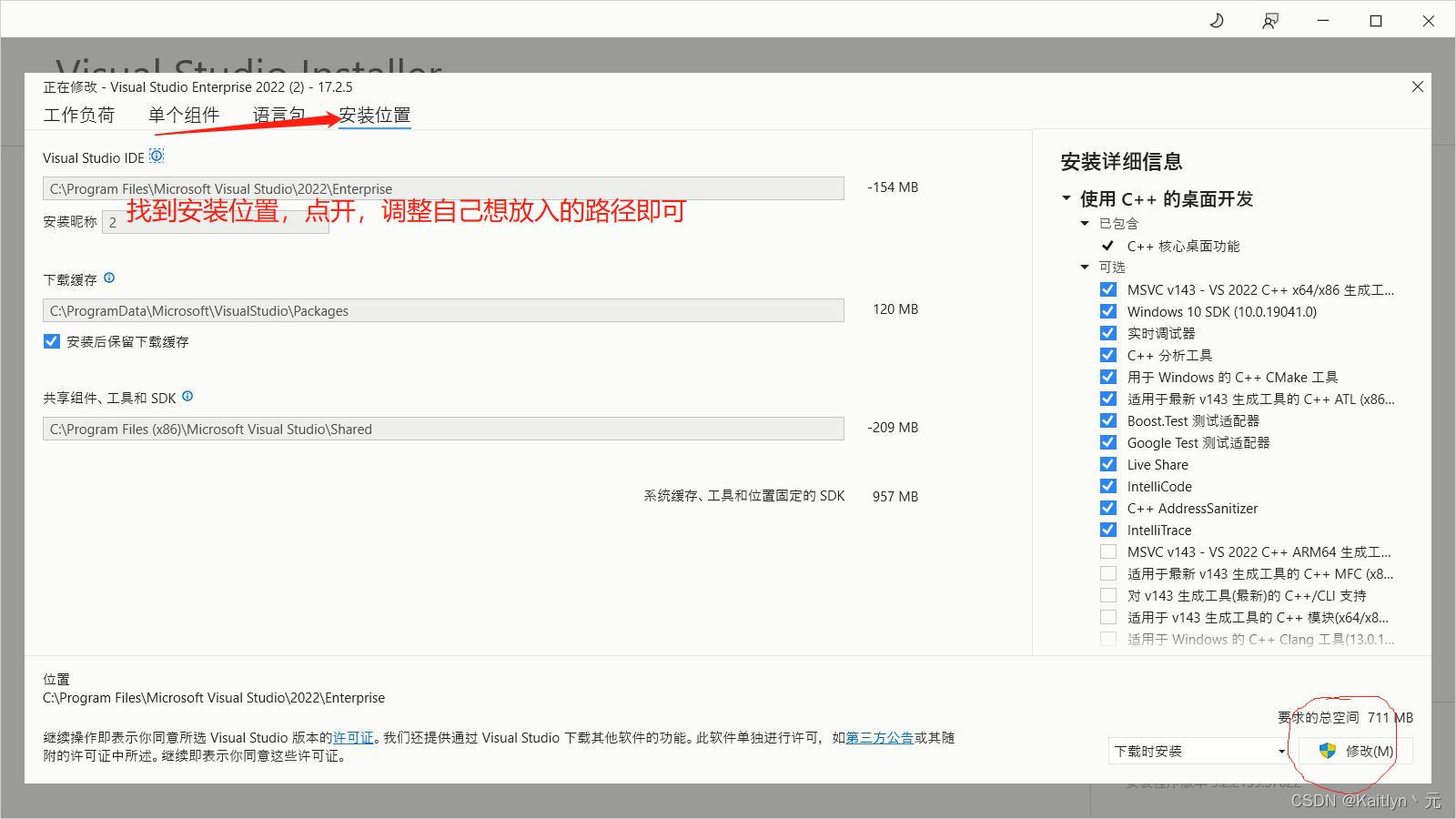Uncheck C++ AddressSanitizer option
This screenshot has width=1456, height=819.
coord(1107,508)
